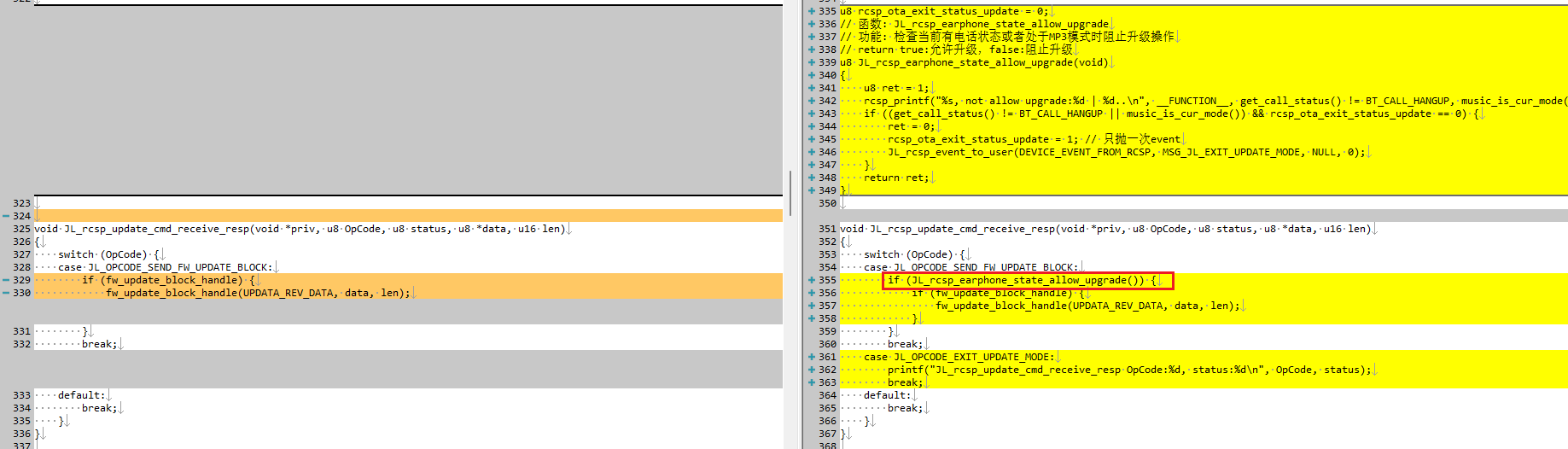Click the comment on line 336
The width and height of the screenshot is (1568, 449).
click(974, 24)
